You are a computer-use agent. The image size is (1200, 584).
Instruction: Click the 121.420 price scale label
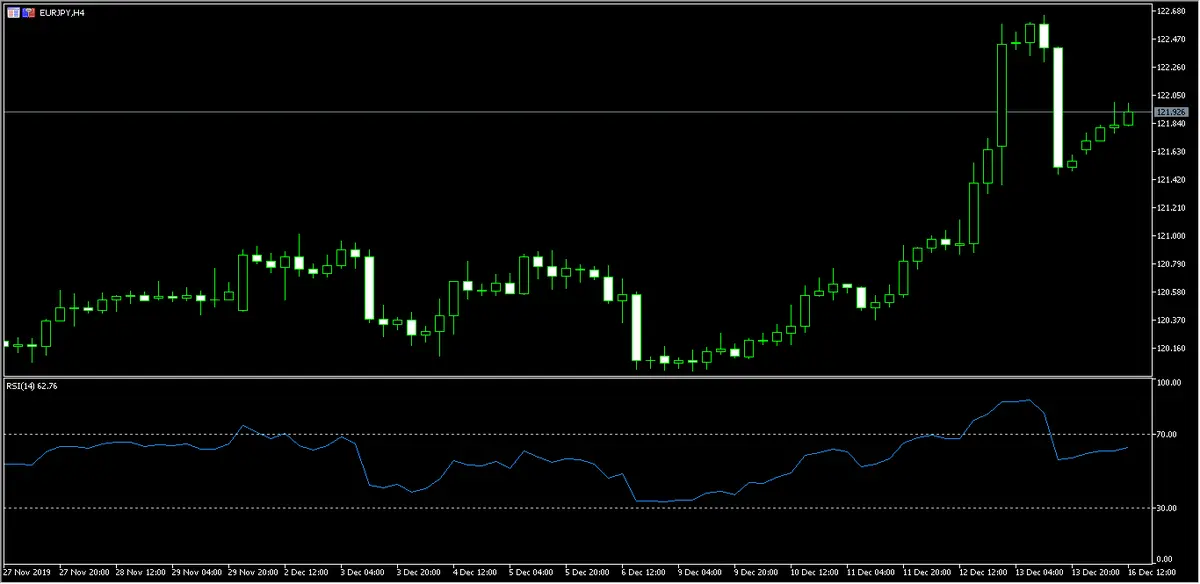tap(1171, 180)
